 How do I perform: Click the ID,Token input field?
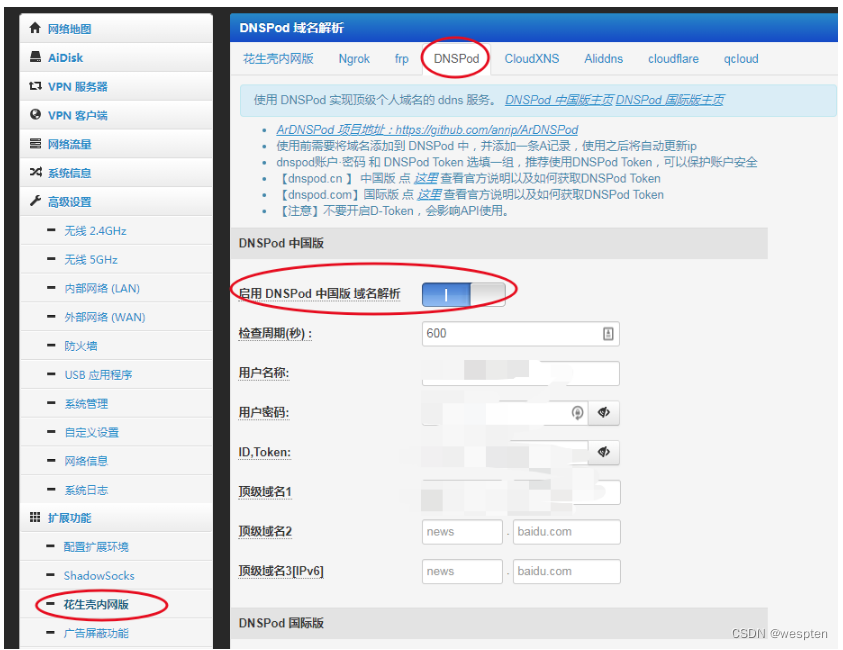(505, 452)
